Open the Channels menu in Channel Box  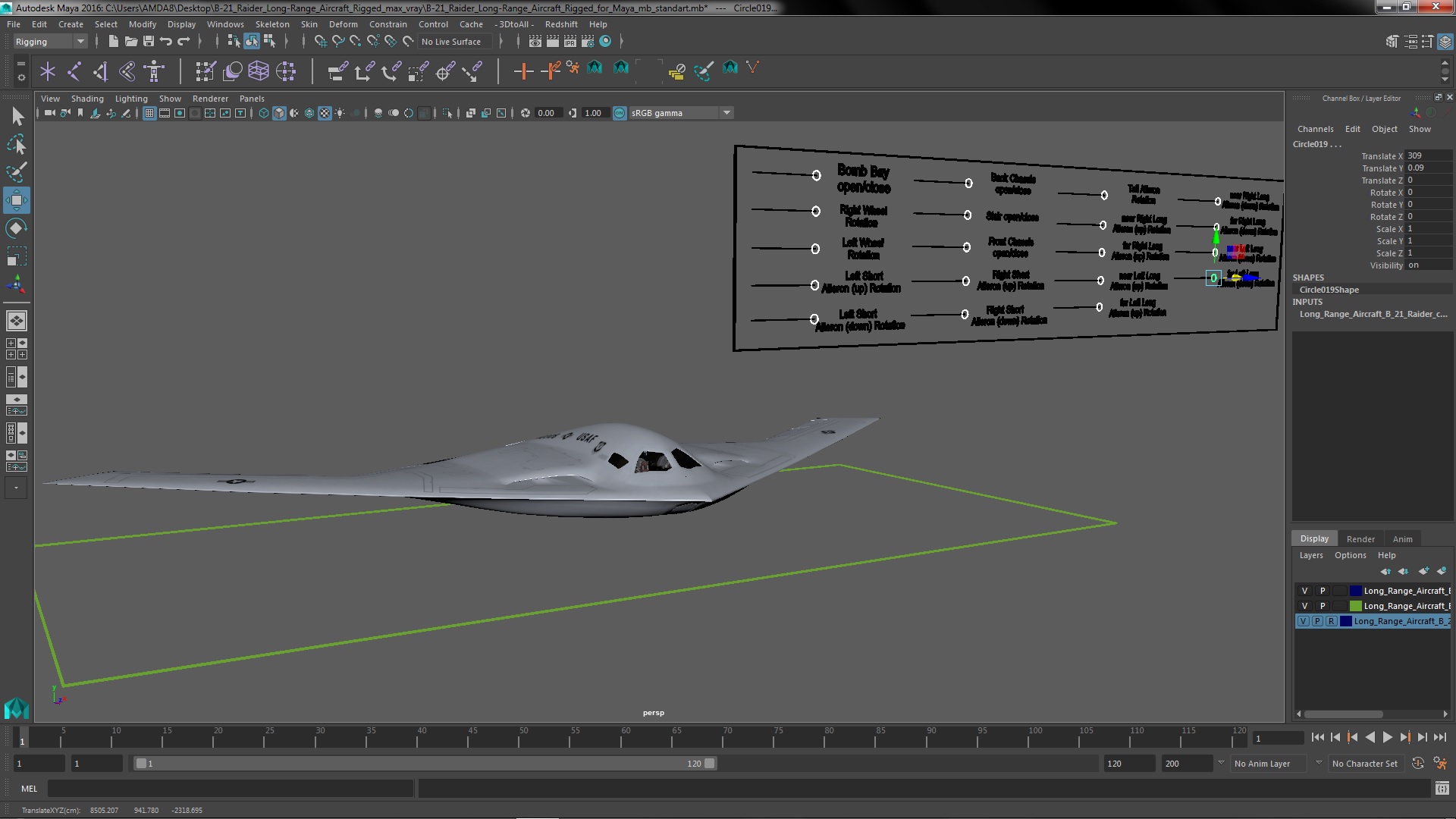(x=1315, y=129)
